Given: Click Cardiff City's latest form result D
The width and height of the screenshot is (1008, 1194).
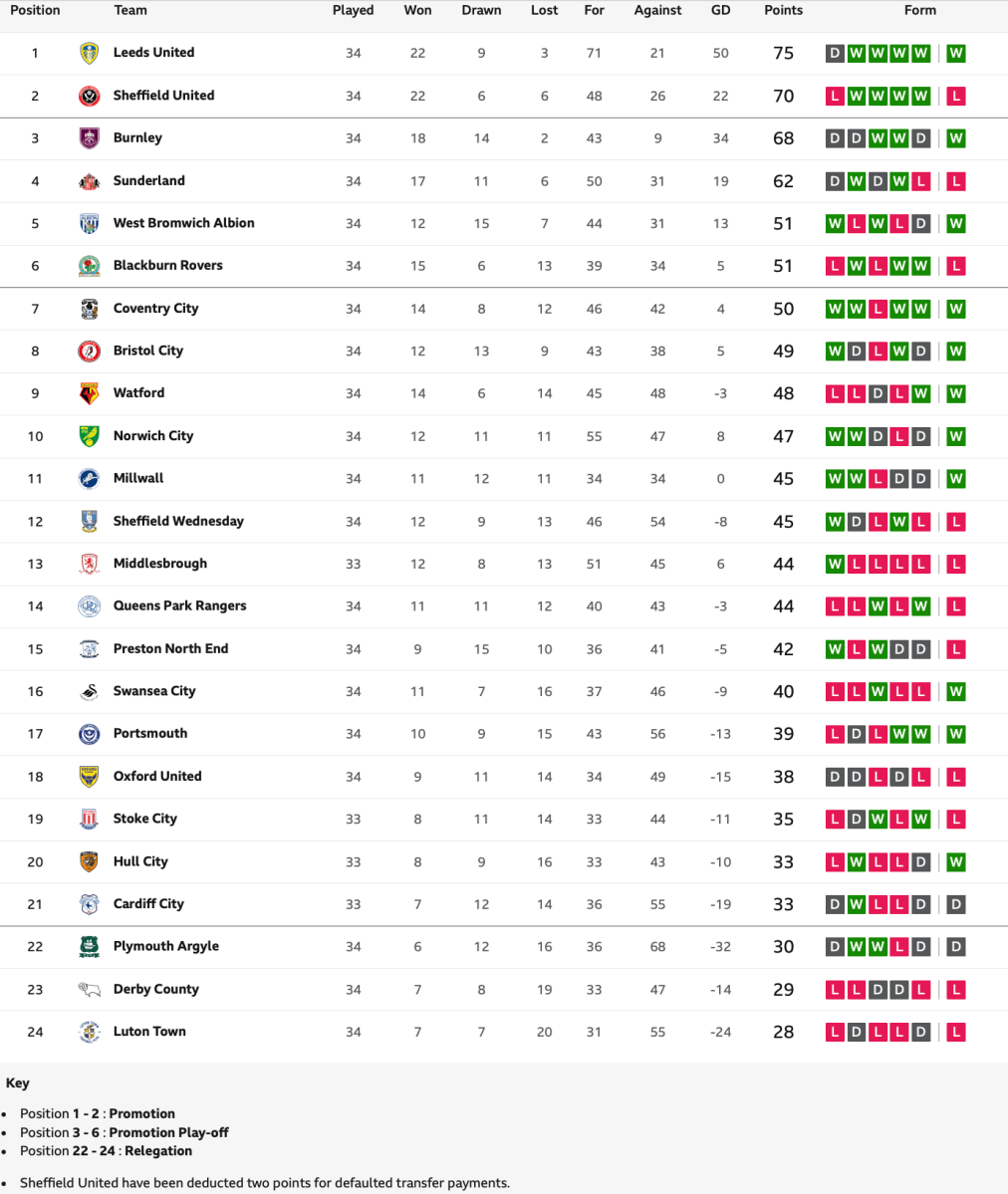Looking at the screenshot, I should (x=956, y=904).
